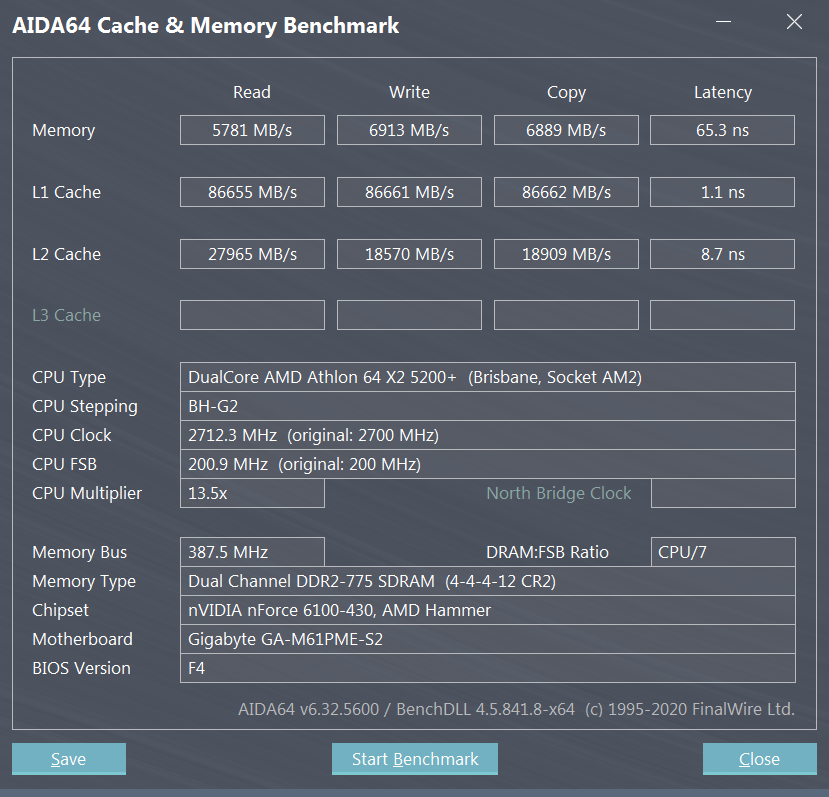Click the DRAM:FSB Ratio value CPU/7

[723, 552]
